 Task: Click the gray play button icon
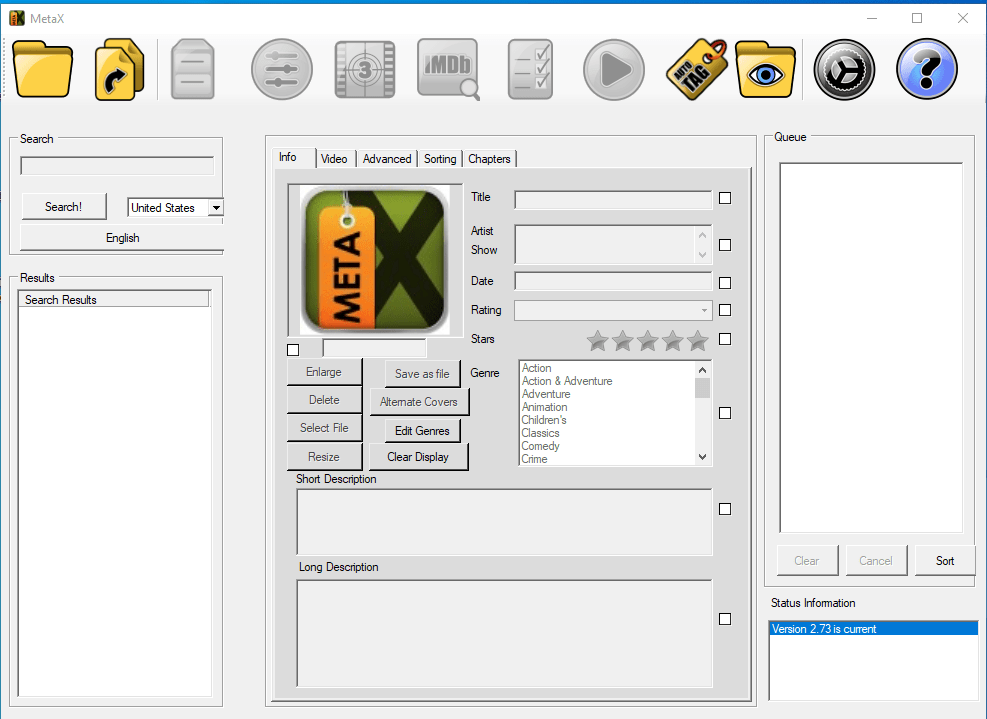pos(614,69)
